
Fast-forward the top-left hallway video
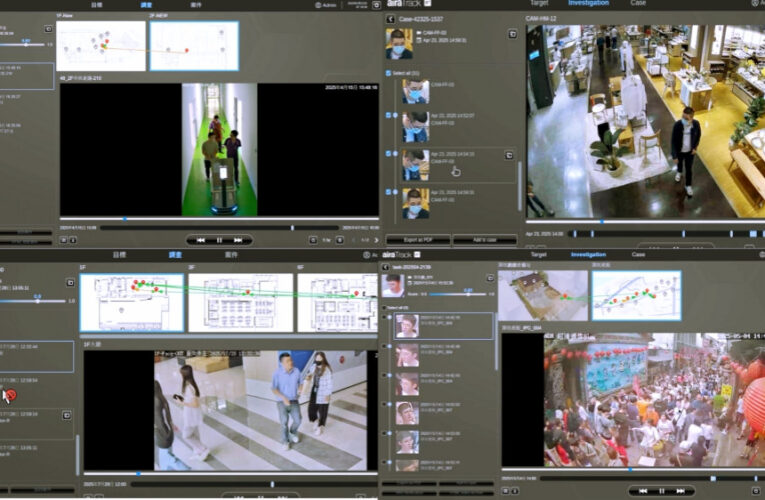237,240
